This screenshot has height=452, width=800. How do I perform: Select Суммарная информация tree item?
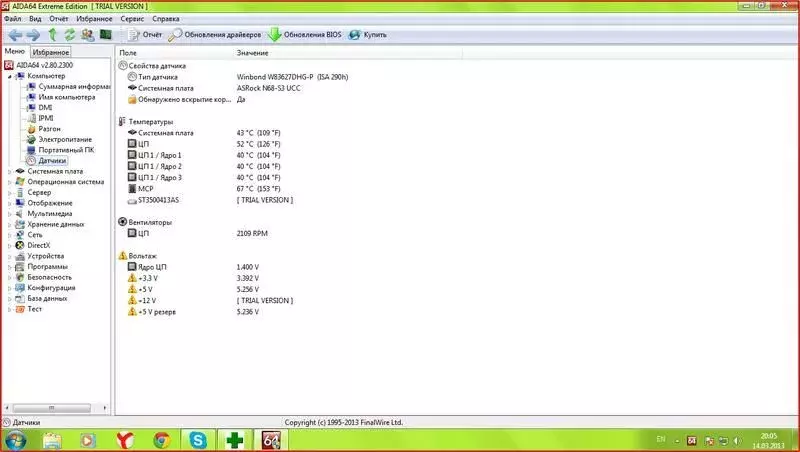click(x=69, y=86)
